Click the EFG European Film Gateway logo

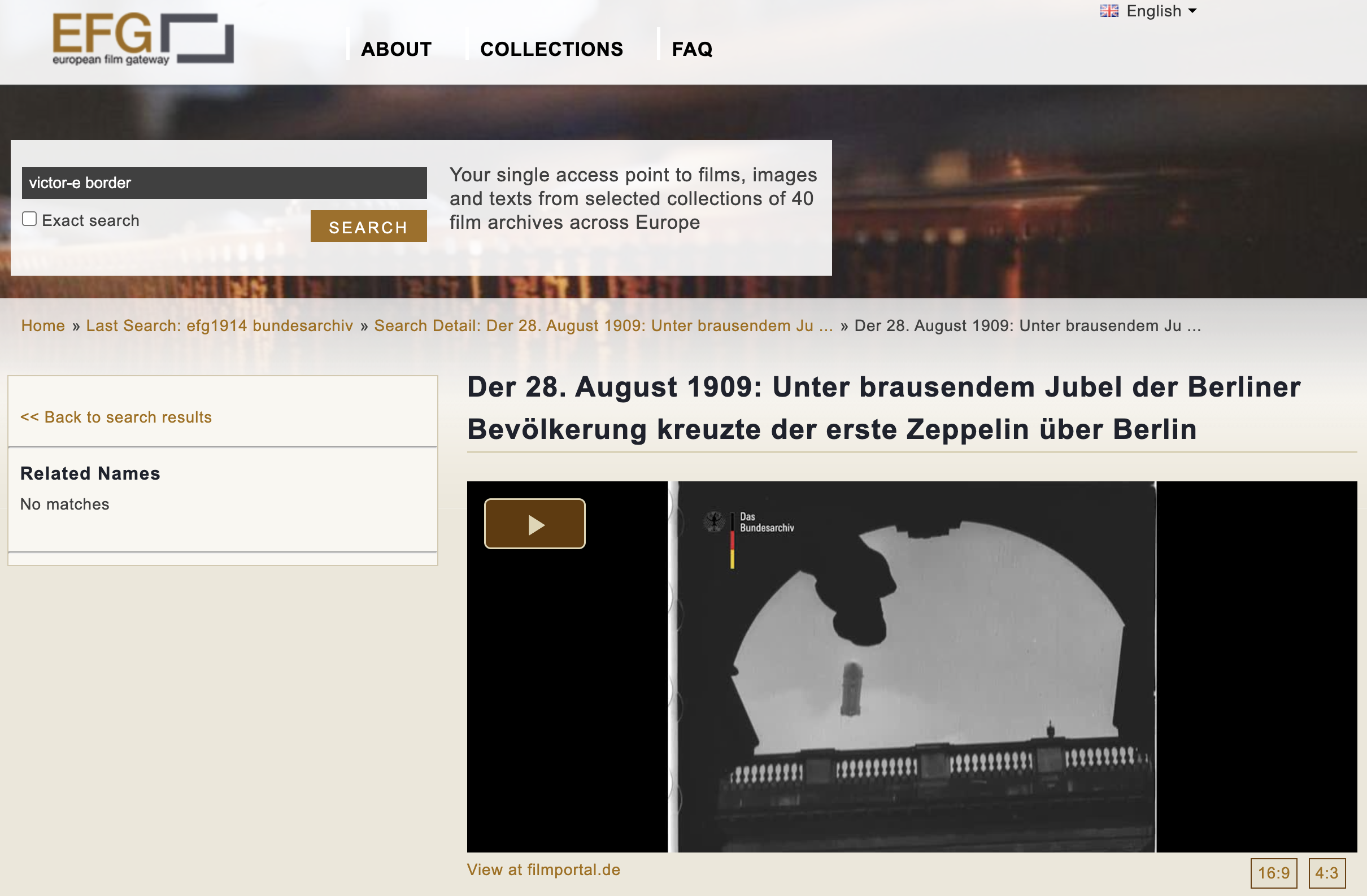point(142,38)
